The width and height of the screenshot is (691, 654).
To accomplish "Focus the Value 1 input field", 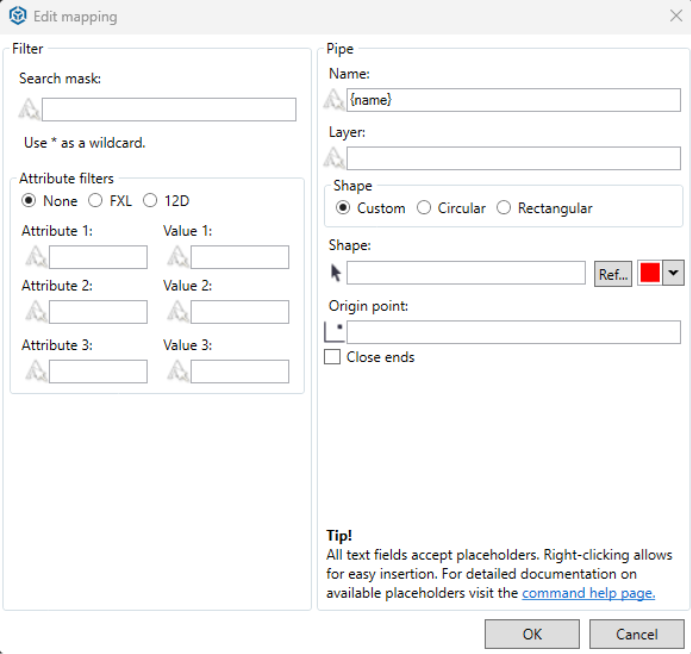I will (x=240, y=257).
